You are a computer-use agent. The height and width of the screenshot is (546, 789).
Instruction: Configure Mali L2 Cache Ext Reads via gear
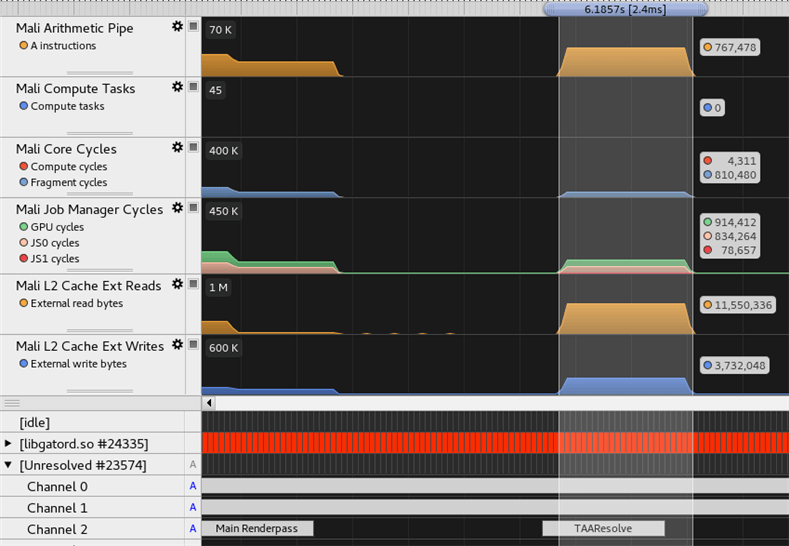tap(177, 284)
